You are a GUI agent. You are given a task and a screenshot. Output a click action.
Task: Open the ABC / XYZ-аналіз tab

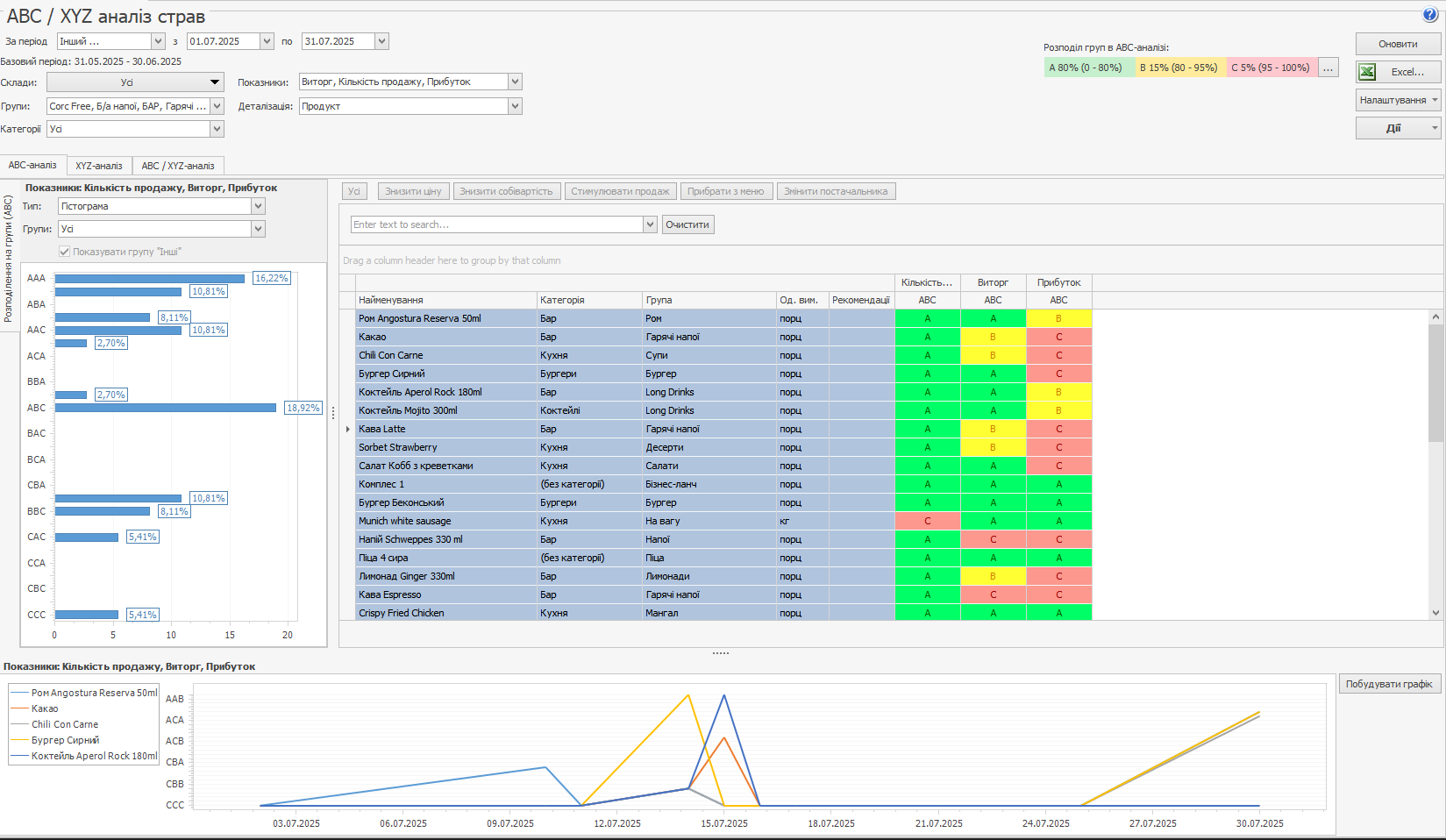pos(178,166)
